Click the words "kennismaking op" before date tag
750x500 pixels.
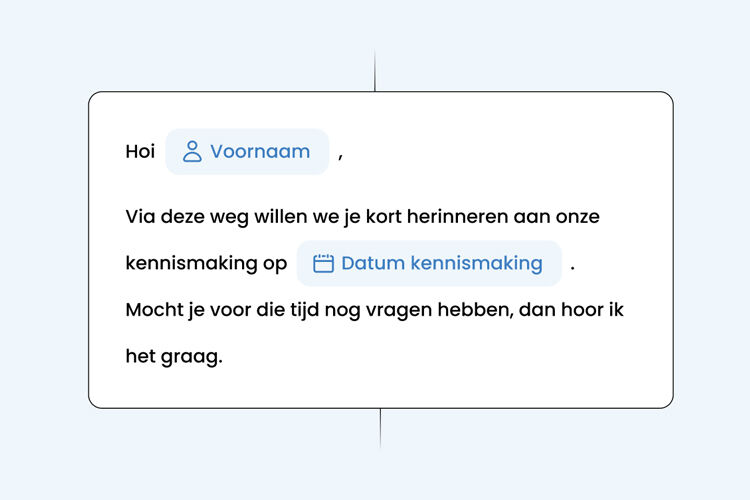tap(206, 264)
